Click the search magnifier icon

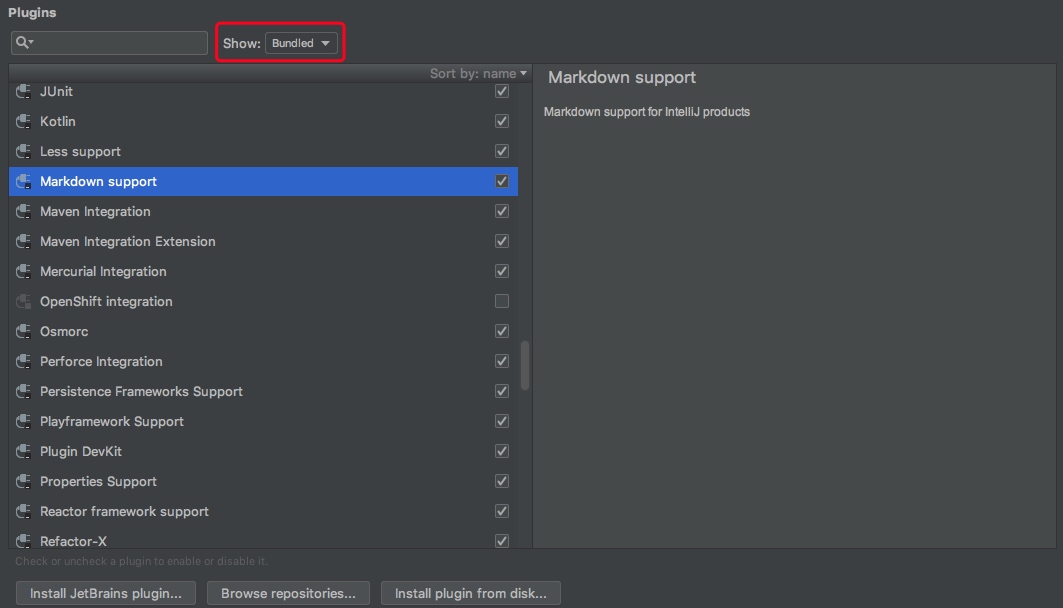click(21, 43)
